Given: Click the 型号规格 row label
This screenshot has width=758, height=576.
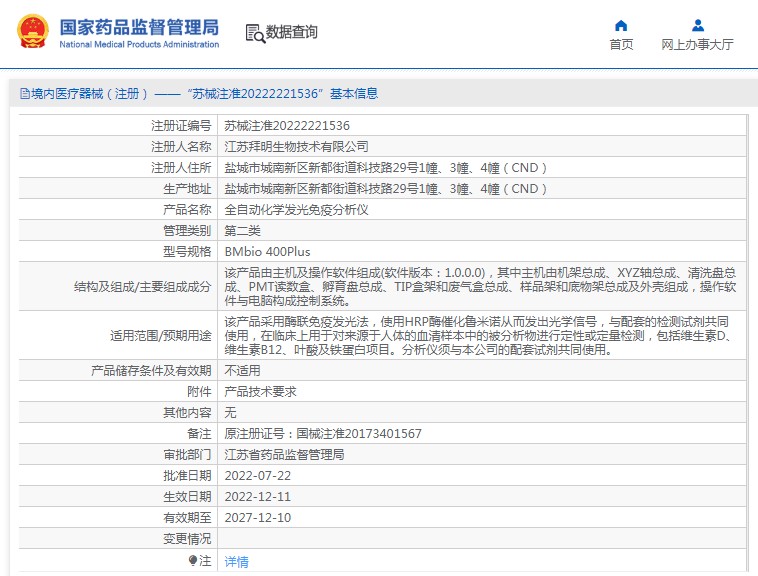Looking at the screenshot, I should coord(187,252).
